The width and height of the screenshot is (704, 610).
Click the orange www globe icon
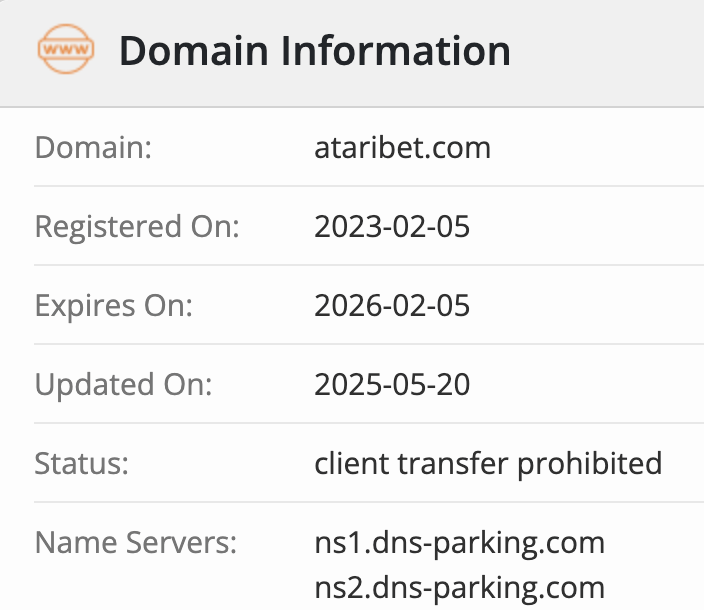[x=66, y=49]
